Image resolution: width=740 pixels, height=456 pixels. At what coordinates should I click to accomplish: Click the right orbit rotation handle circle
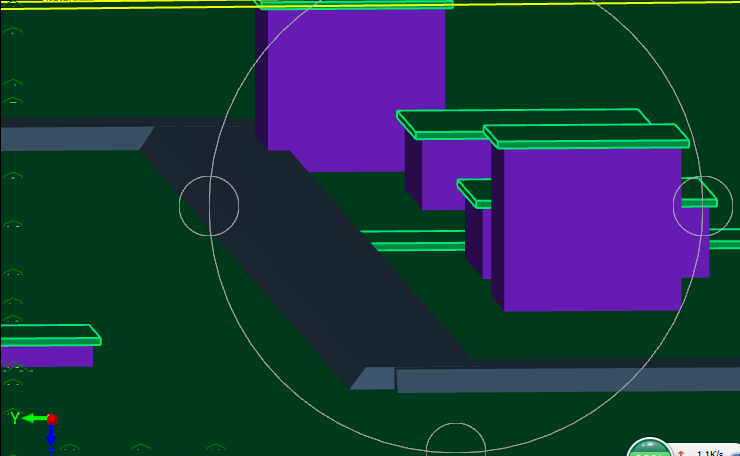click(703, 206)
